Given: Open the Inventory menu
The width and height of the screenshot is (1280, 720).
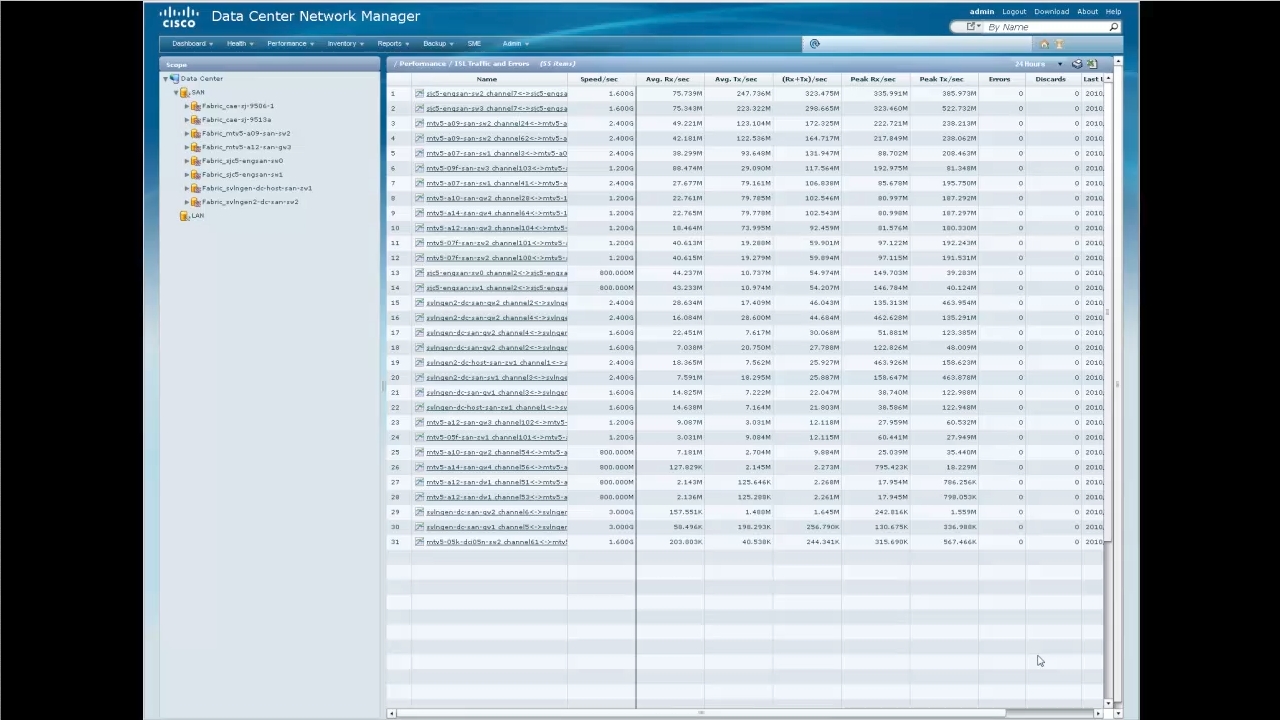Looking at the screenshot, I should (x=345, y=43).
